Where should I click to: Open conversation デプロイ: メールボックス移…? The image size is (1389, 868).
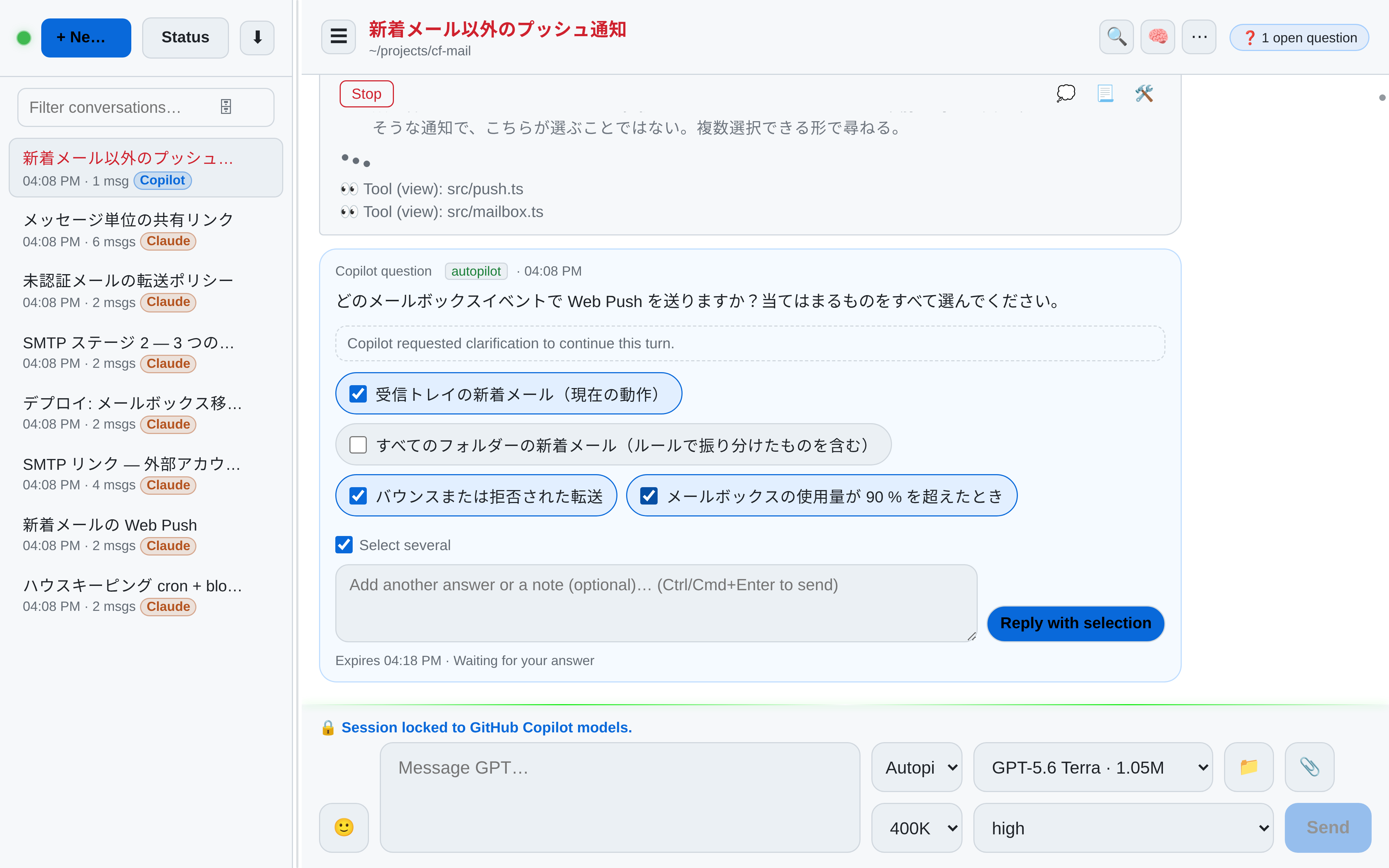[x=146, y=413]
